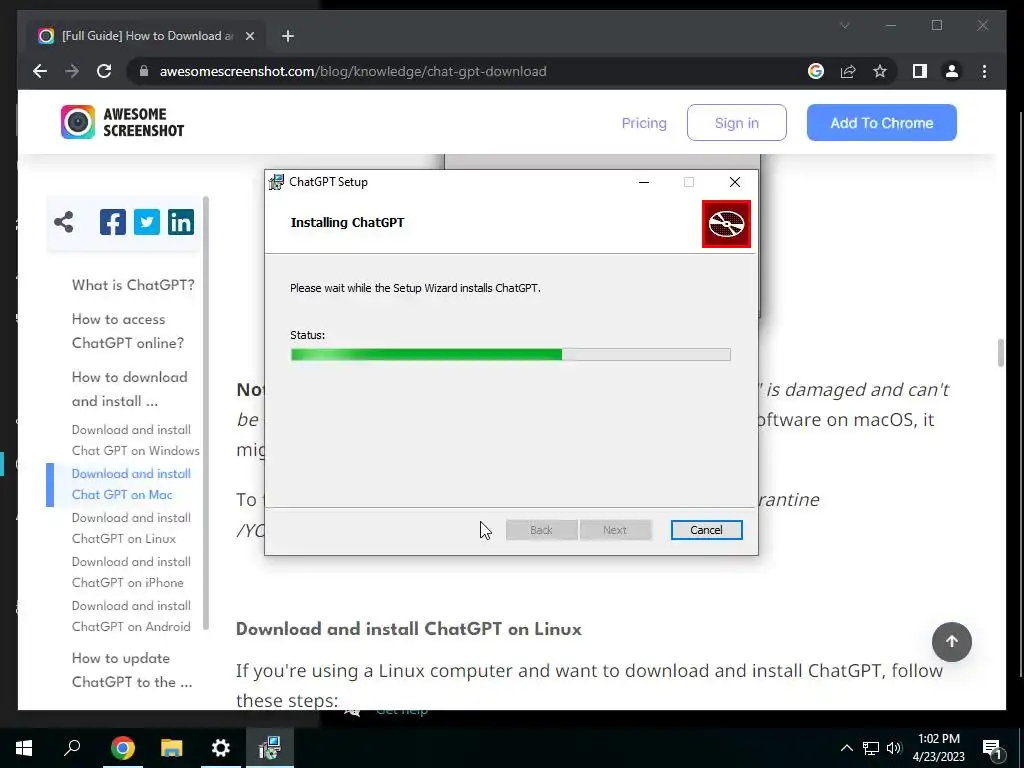This screenshot has height=768, width=1024.
Task: Go forward in Chrome browser
Action: click(72, 71)
